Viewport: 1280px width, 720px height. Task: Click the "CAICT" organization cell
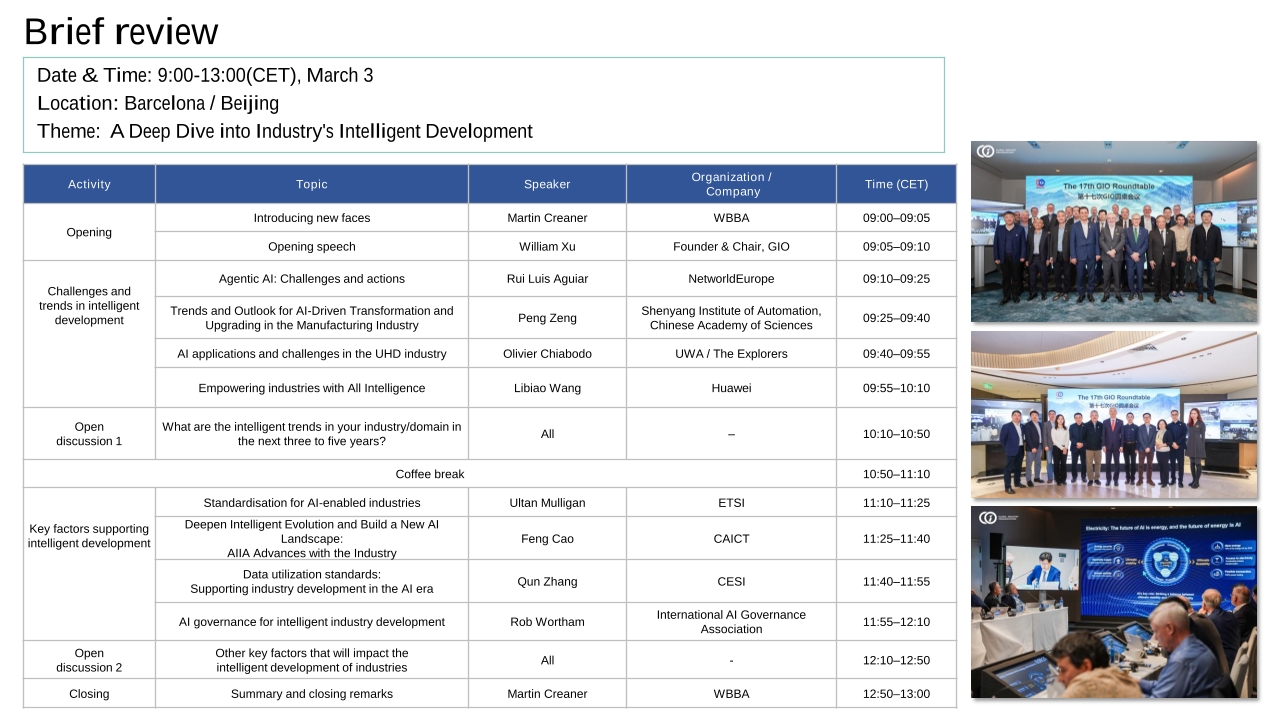(x=731, y=539)
